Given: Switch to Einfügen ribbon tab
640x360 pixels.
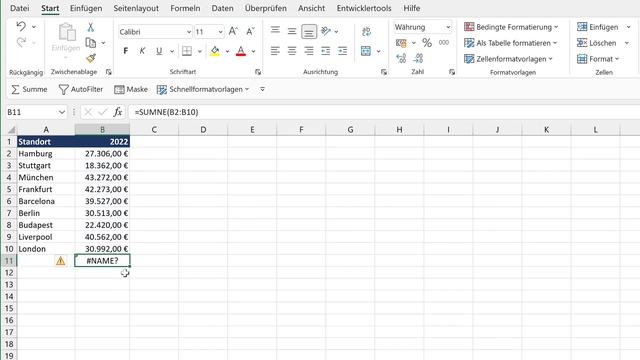Looking at the screenshot, I should pyautogui.click(x=86, y=8).
